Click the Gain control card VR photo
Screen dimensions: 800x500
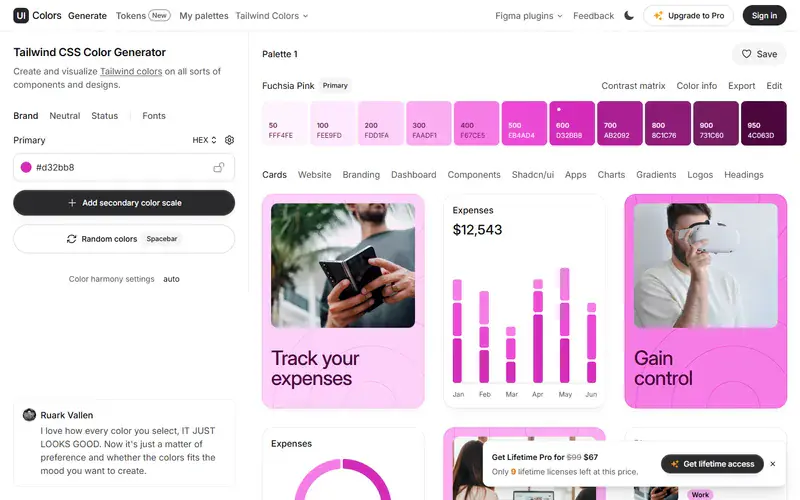706,265
